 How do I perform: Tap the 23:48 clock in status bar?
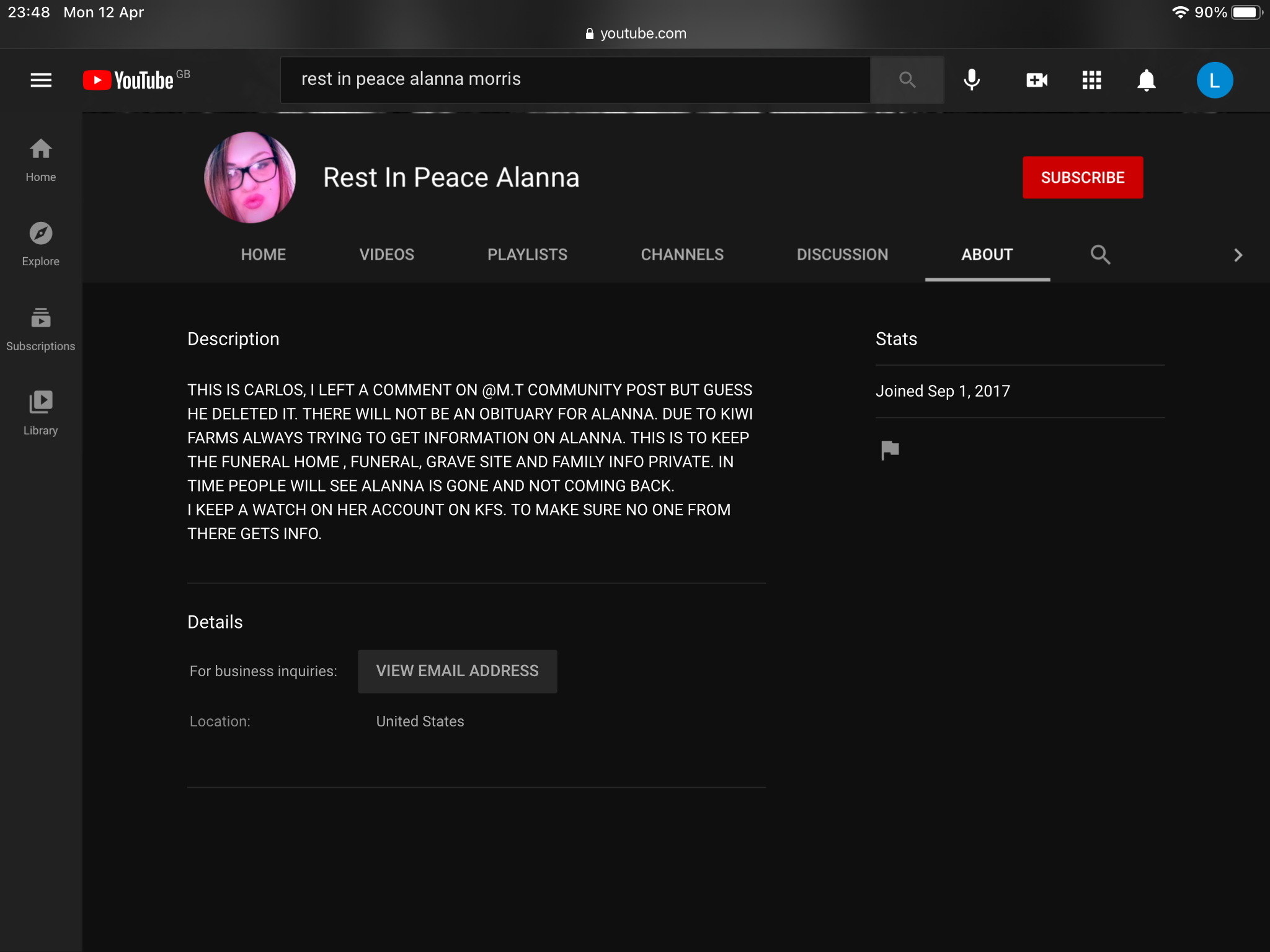click(x=29, y=12)
